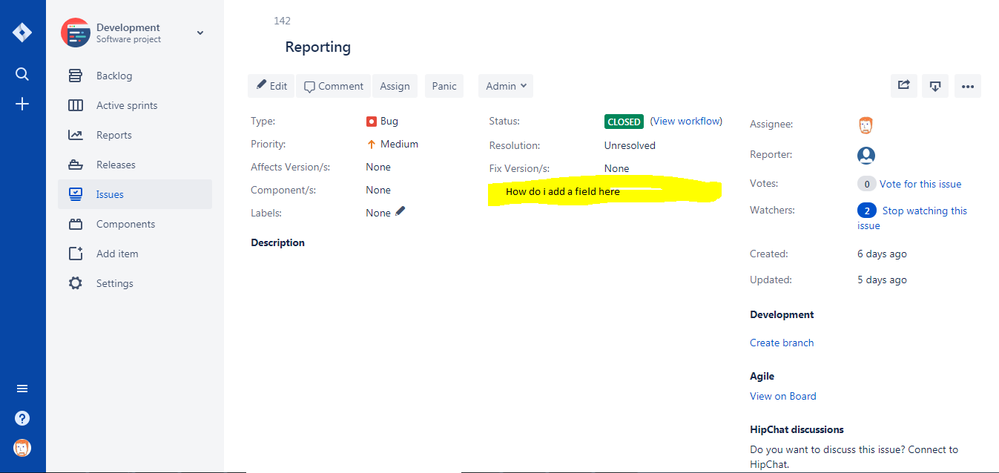This screenshot has width=999, height=473.
Task: Click the Backlog icon
Action: tap(75, 76)
